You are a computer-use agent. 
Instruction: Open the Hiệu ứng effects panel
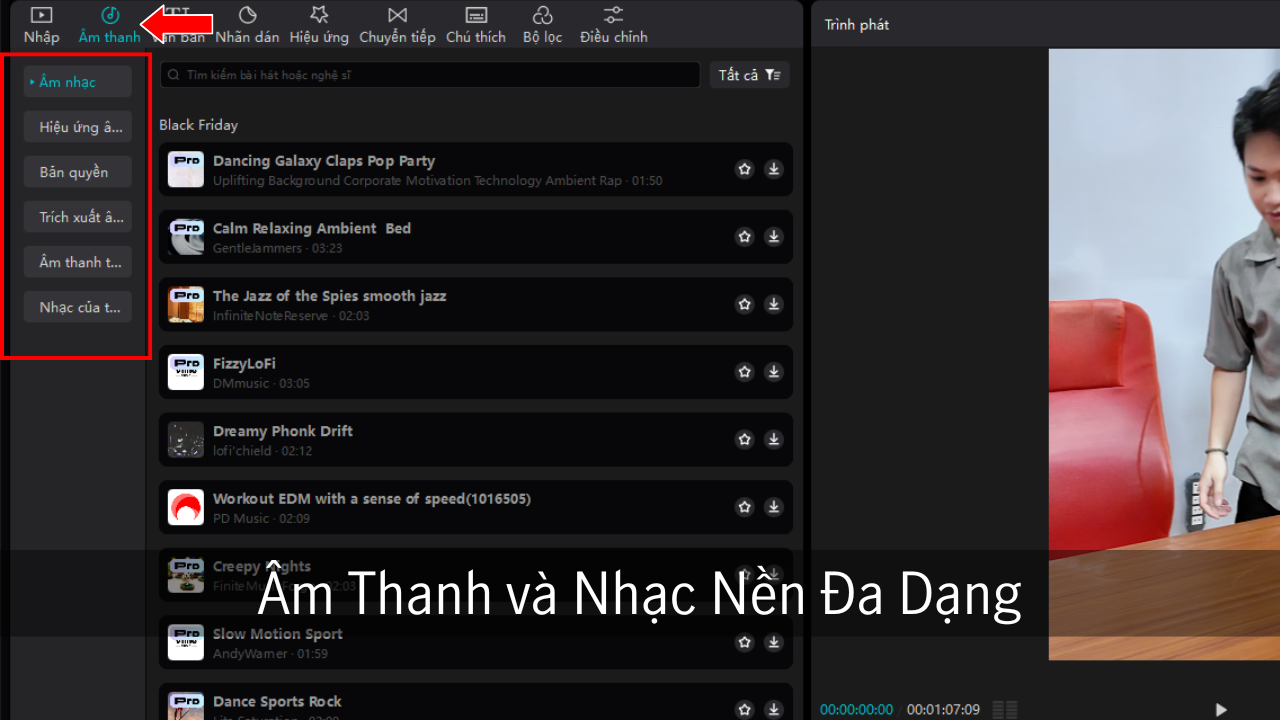(x=319, y=25)
